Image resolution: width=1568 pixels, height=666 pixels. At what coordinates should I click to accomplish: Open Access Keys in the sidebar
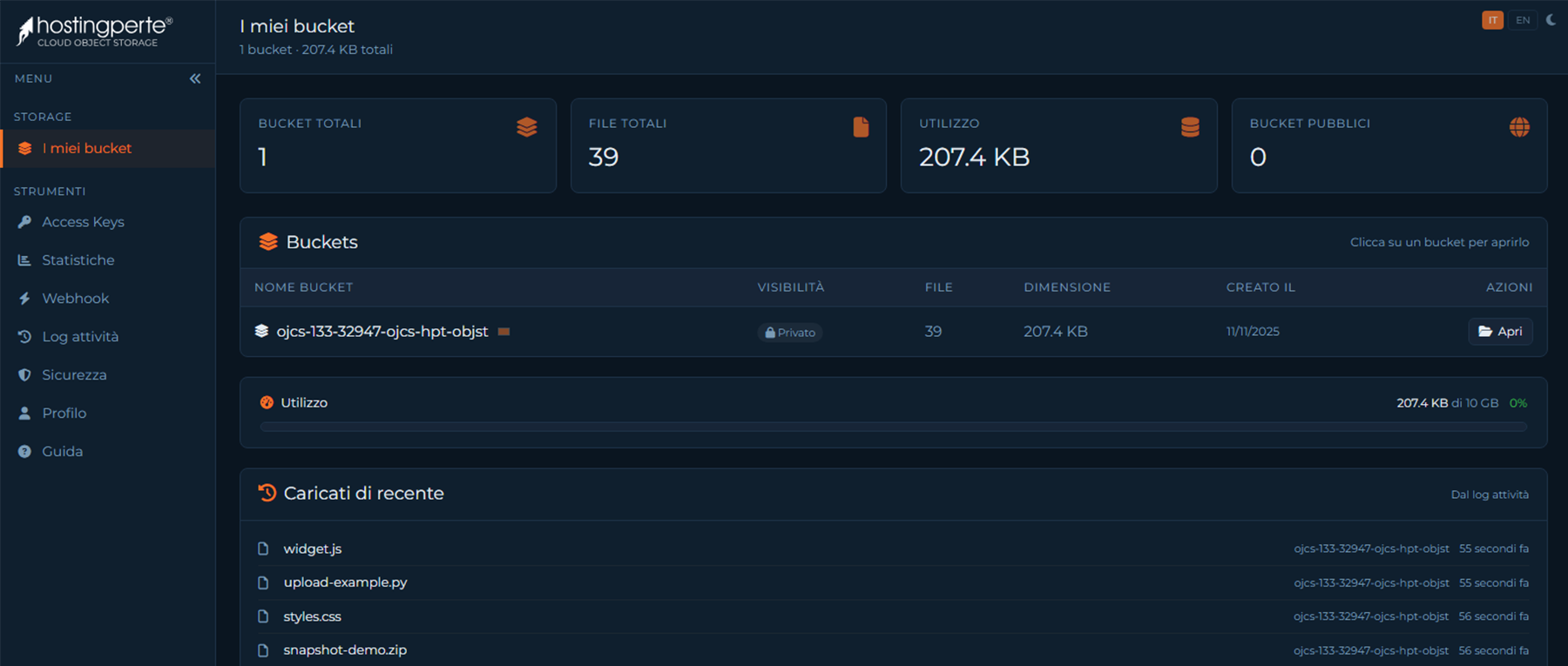(83, 222)
